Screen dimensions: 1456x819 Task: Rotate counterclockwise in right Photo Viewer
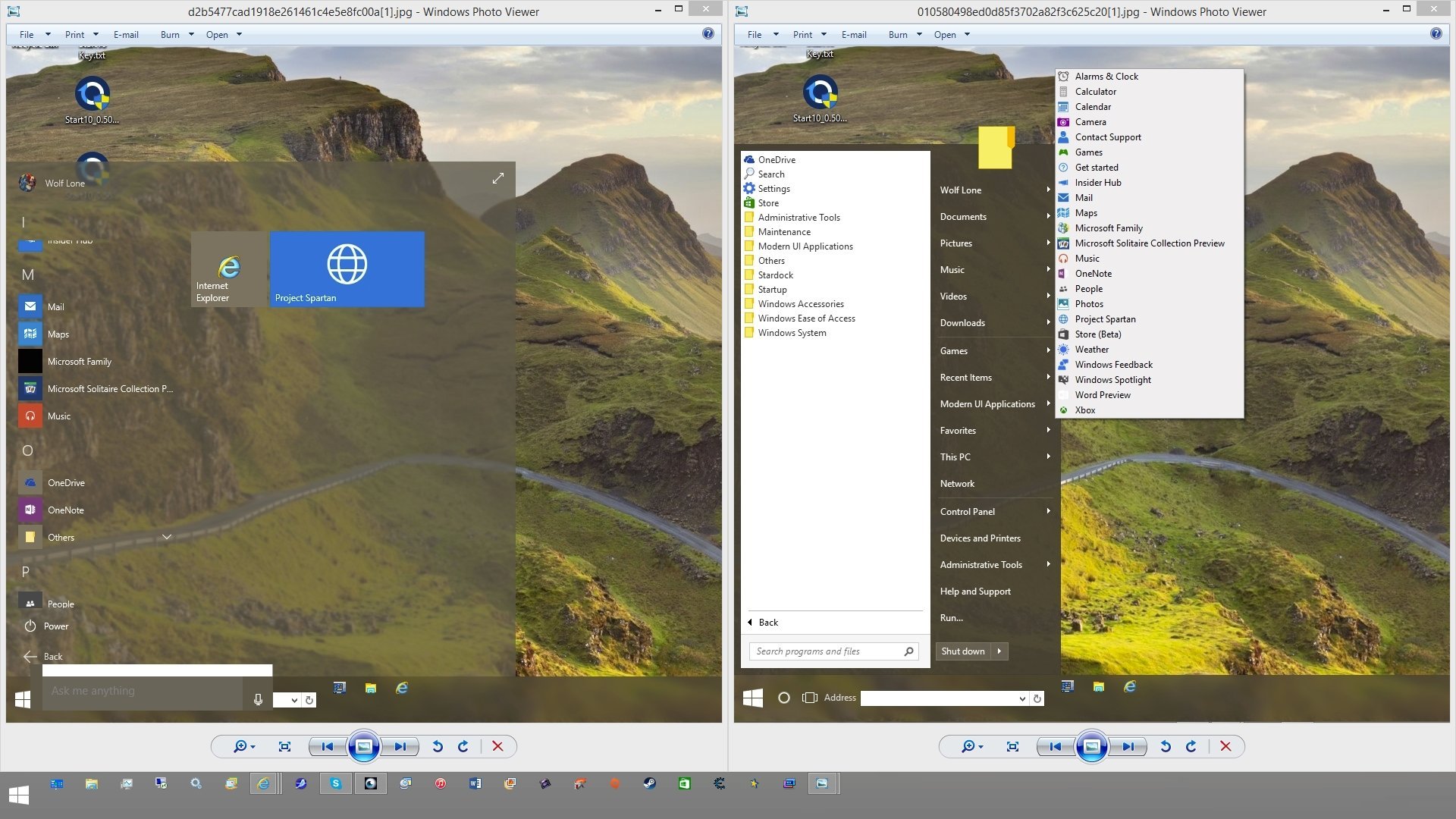pos(1166,747)
